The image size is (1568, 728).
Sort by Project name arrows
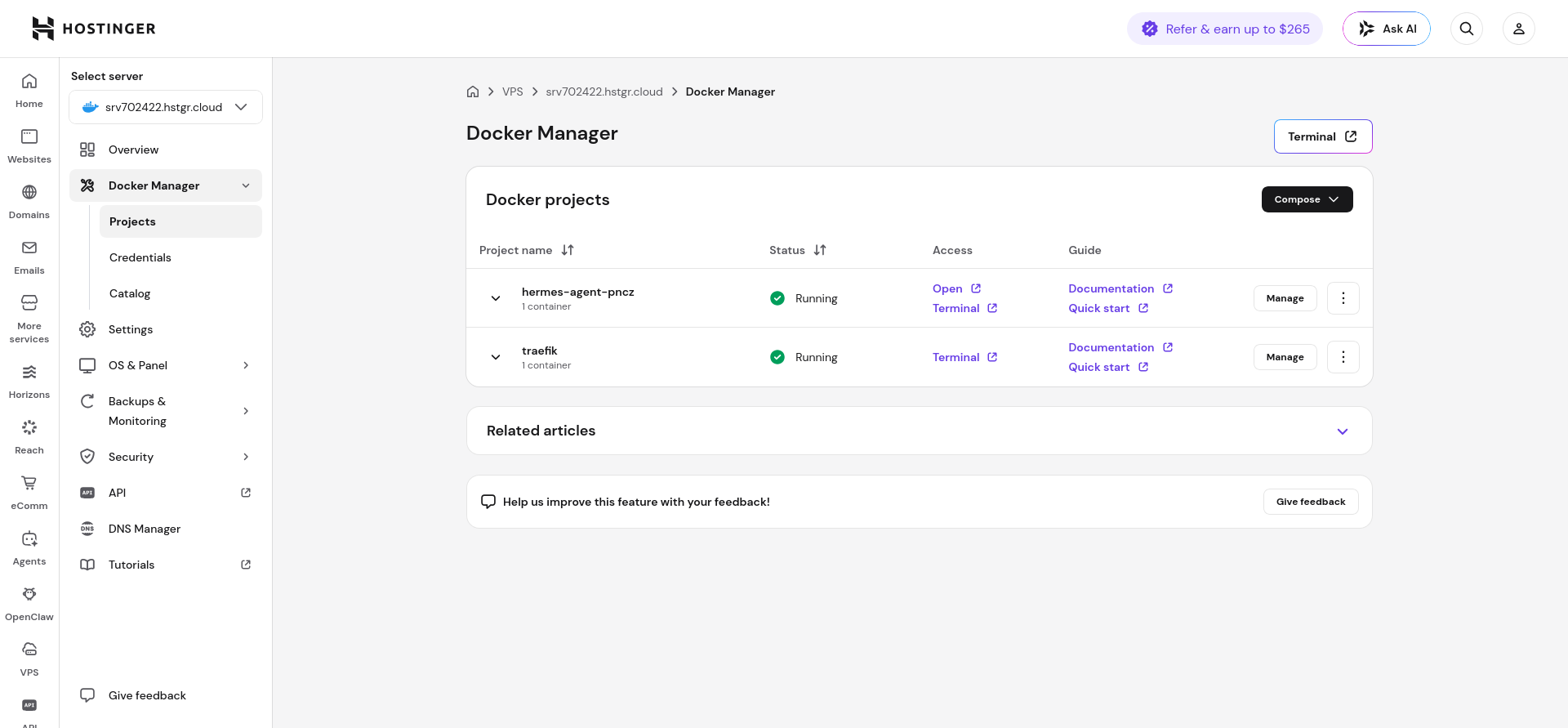(568, 250)
